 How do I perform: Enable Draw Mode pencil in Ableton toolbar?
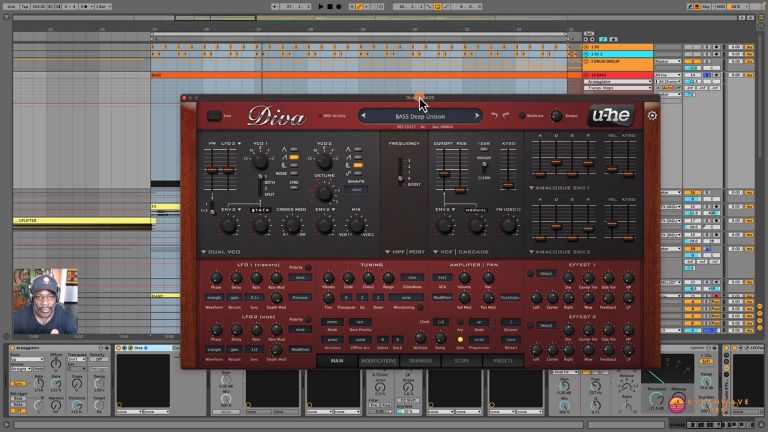click(x=690, y=6)
